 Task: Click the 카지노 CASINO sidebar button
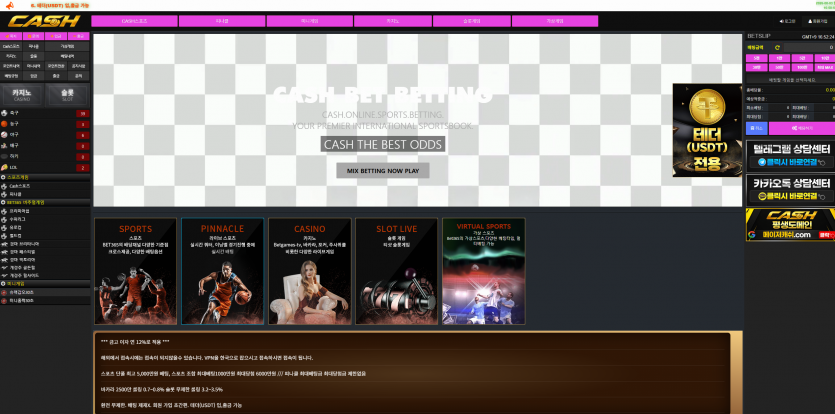(x=22, y=94)
